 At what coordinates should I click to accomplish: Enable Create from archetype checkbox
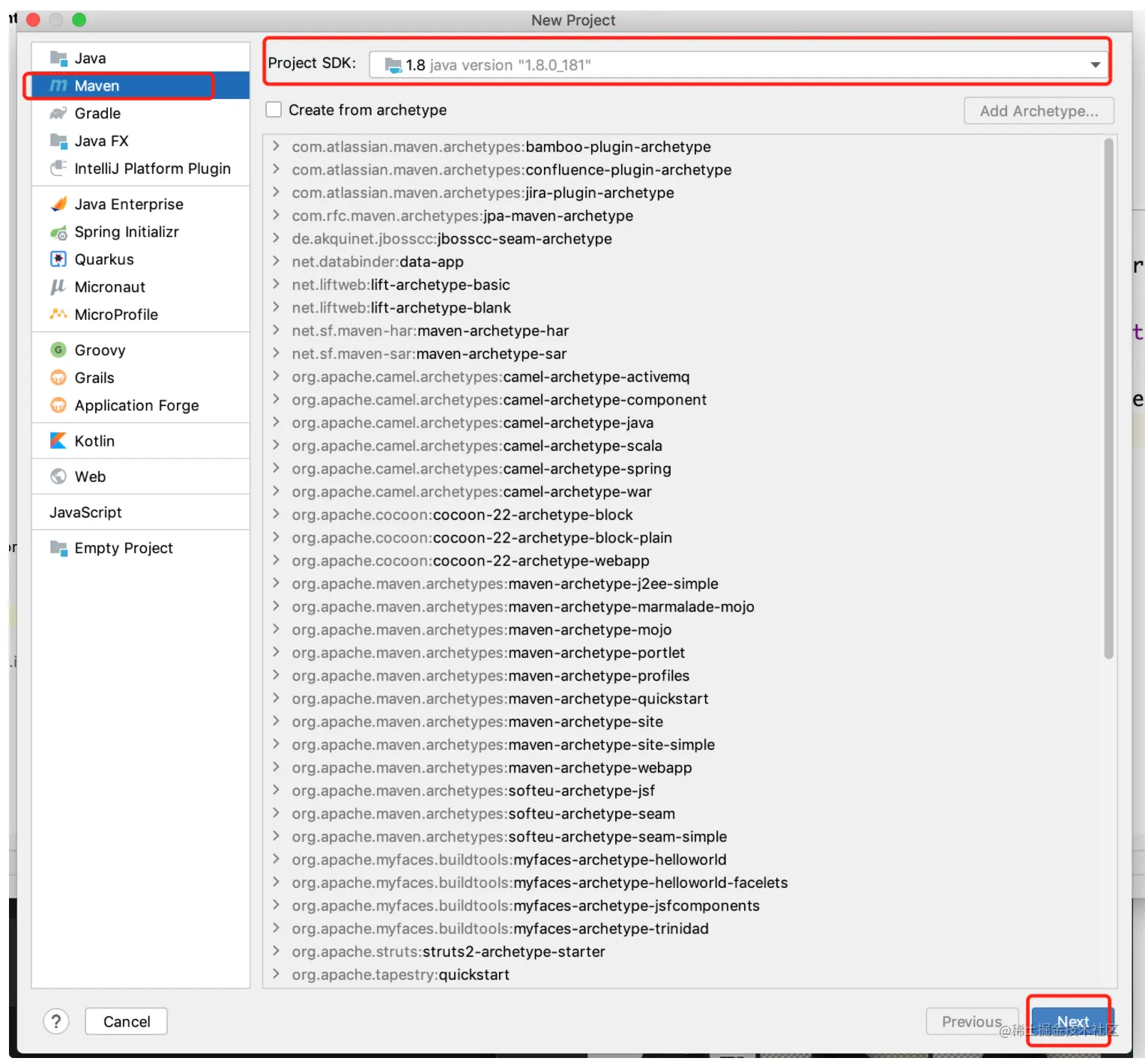pos(274,110)
